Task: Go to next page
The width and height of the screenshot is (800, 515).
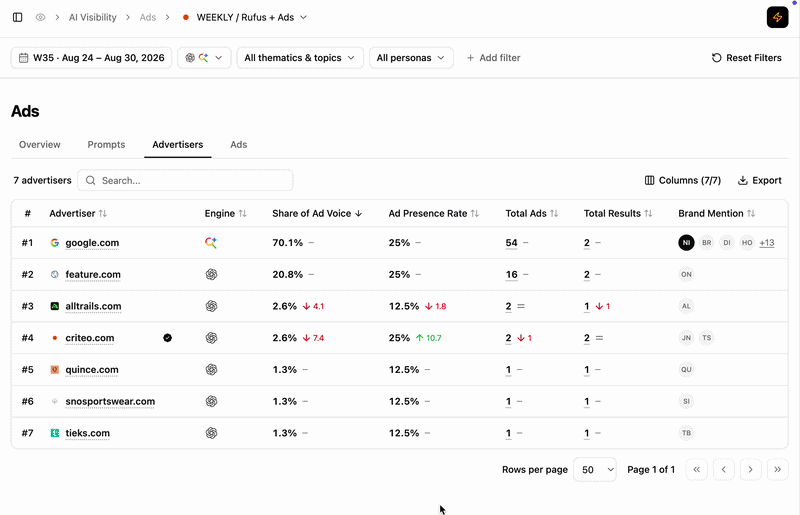Action: [x=751, y=470]
